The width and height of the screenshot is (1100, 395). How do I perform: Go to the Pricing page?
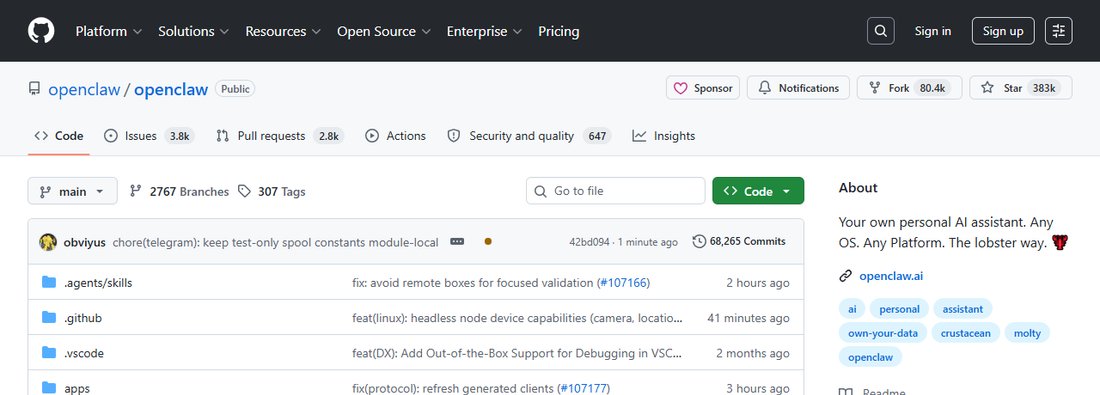tap(558, 31)
